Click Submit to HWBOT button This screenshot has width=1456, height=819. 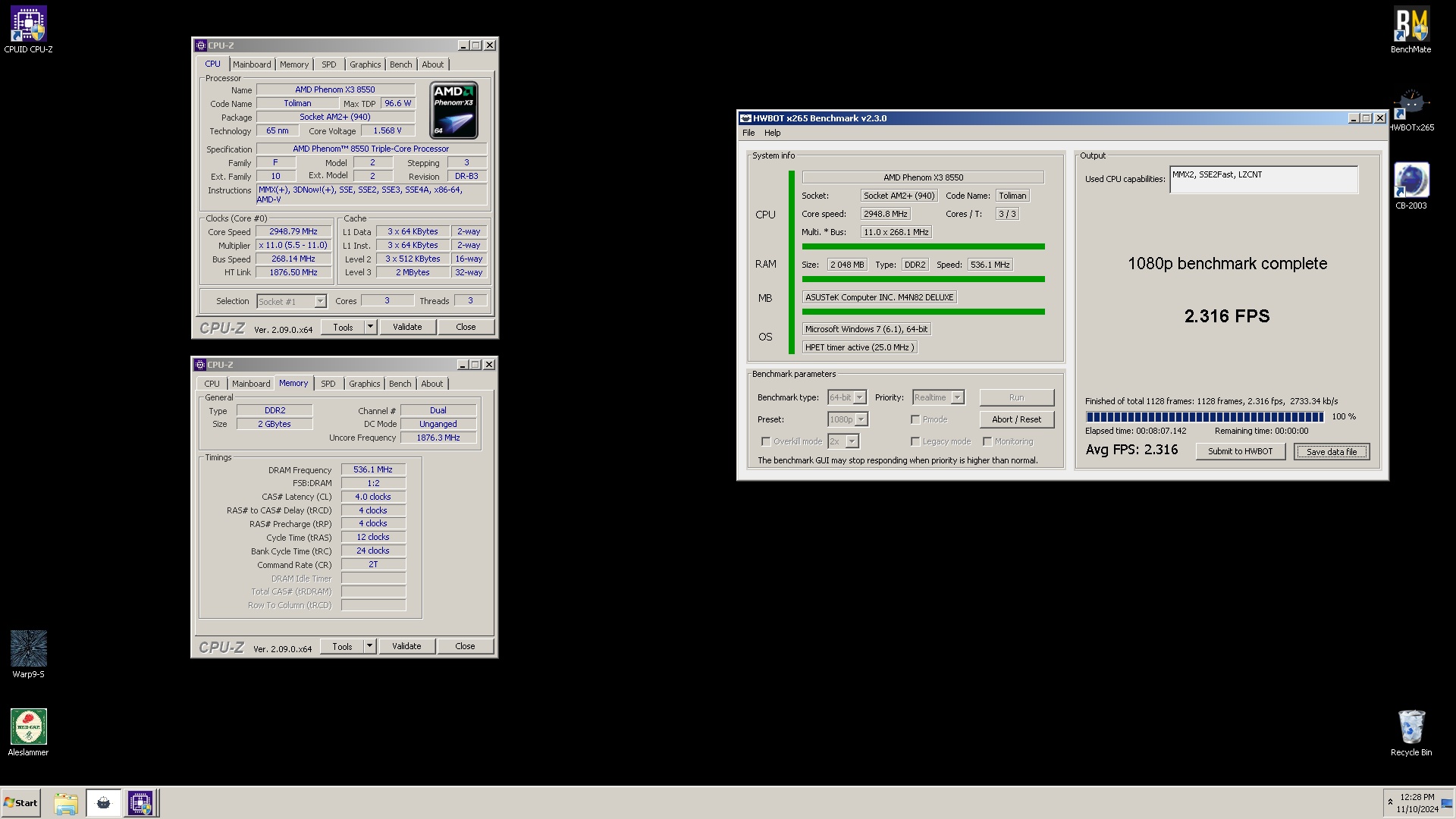pos(1240,451)
